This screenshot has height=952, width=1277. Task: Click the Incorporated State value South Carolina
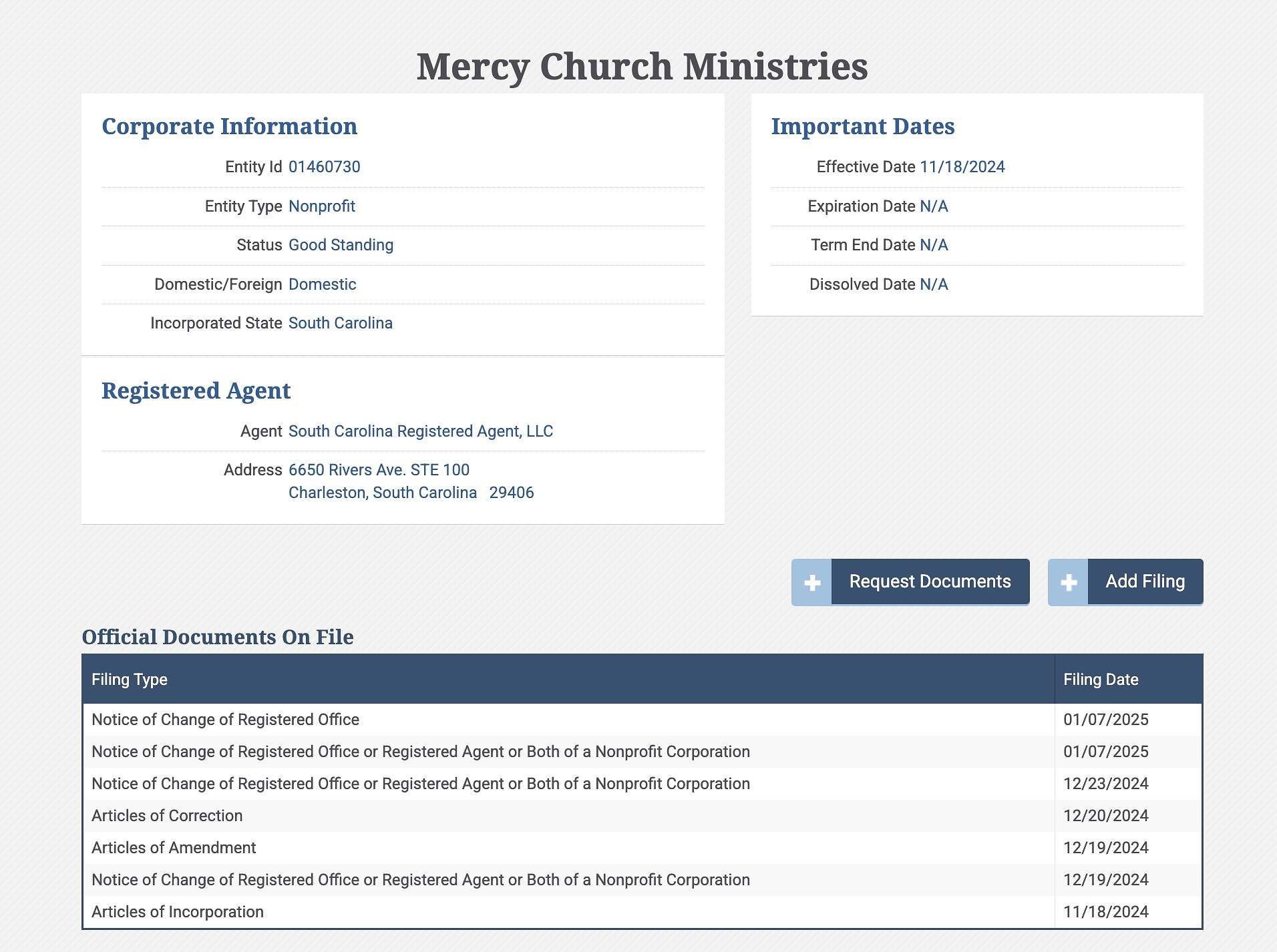pyautogui.click(x=340, y=323)
